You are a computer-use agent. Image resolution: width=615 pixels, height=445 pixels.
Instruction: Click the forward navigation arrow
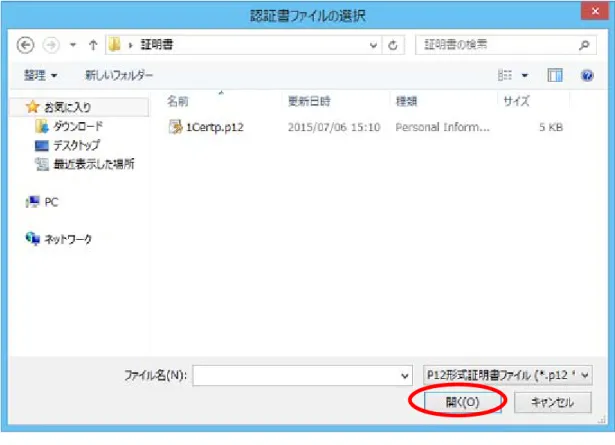(51, 45)
